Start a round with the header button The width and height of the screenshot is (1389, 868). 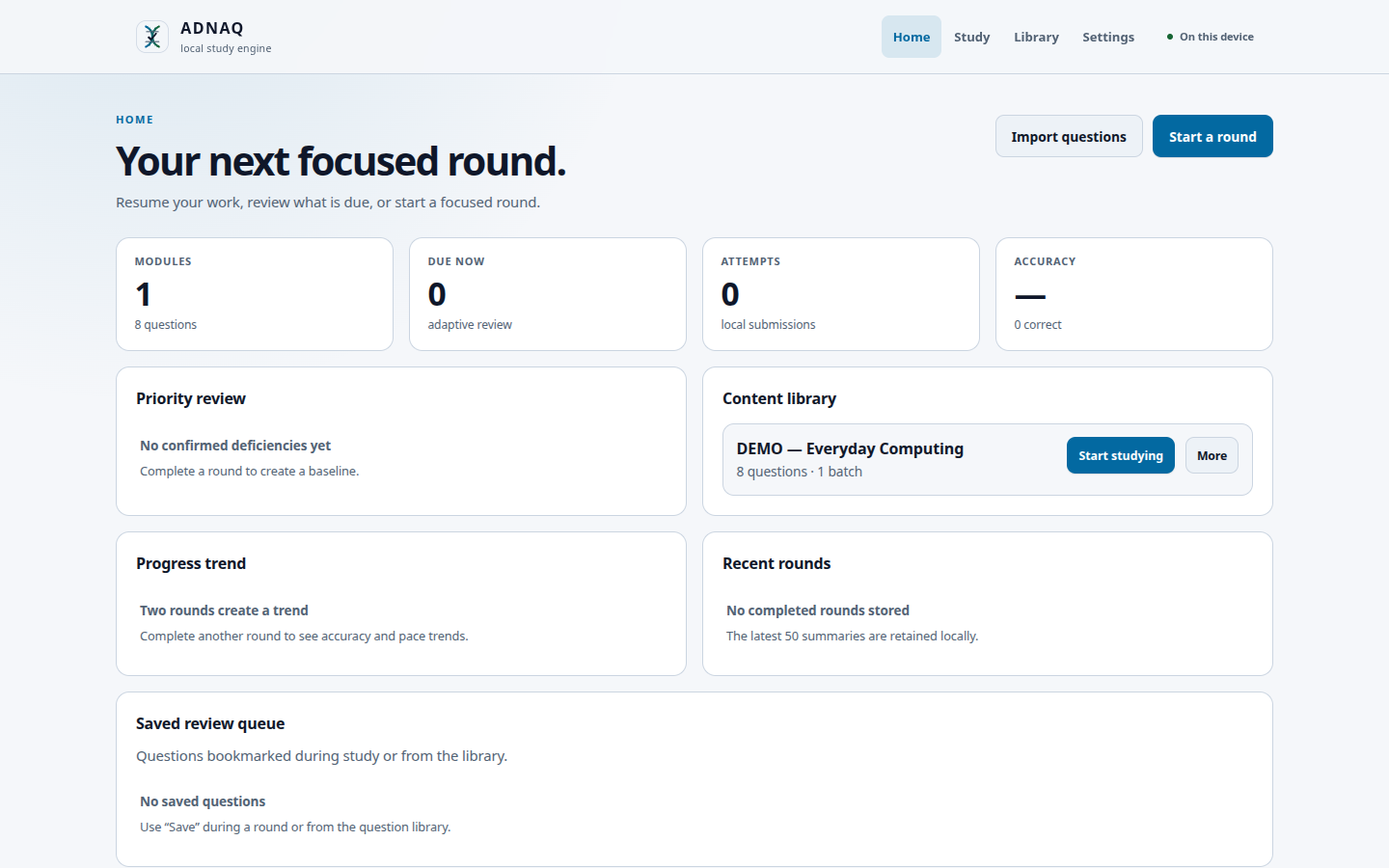pos(1212,136)
